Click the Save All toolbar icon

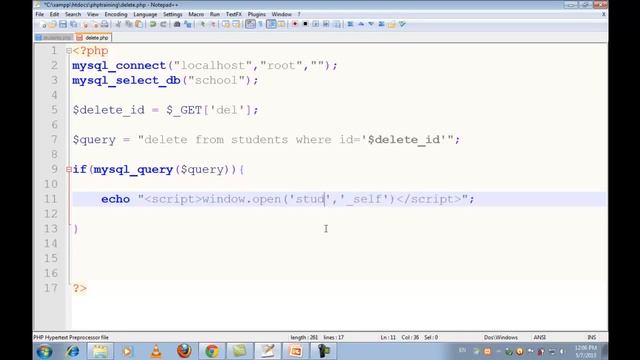click(x=73, y=24)
